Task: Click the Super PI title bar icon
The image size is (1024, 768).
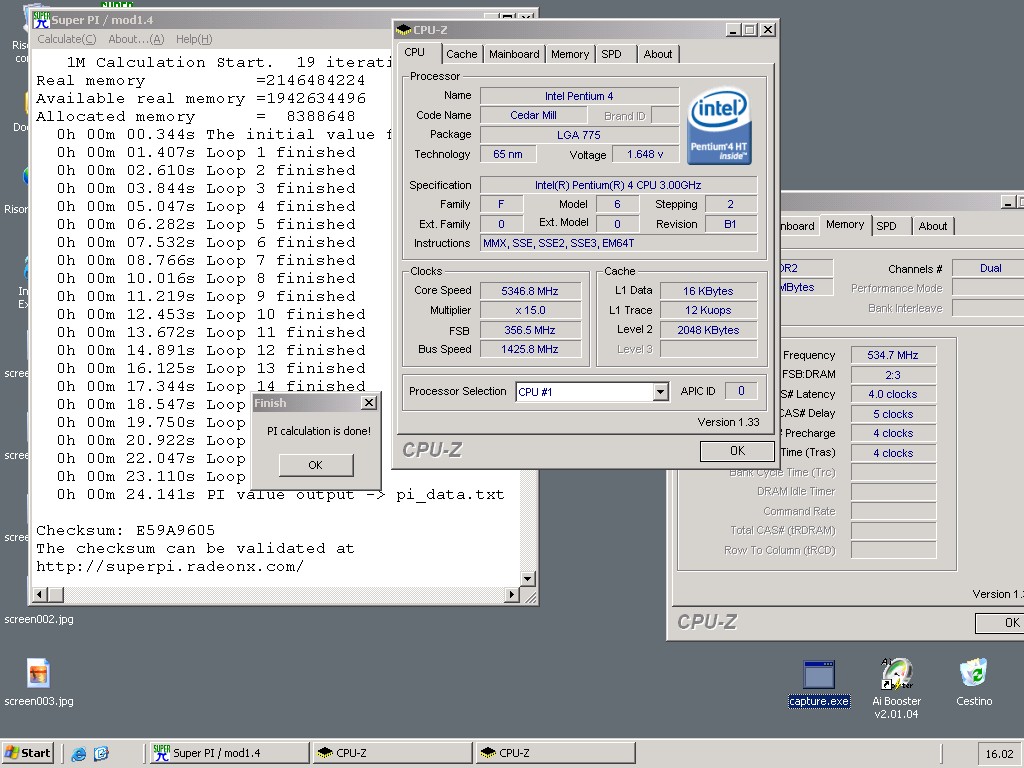Action: (42, 19)
